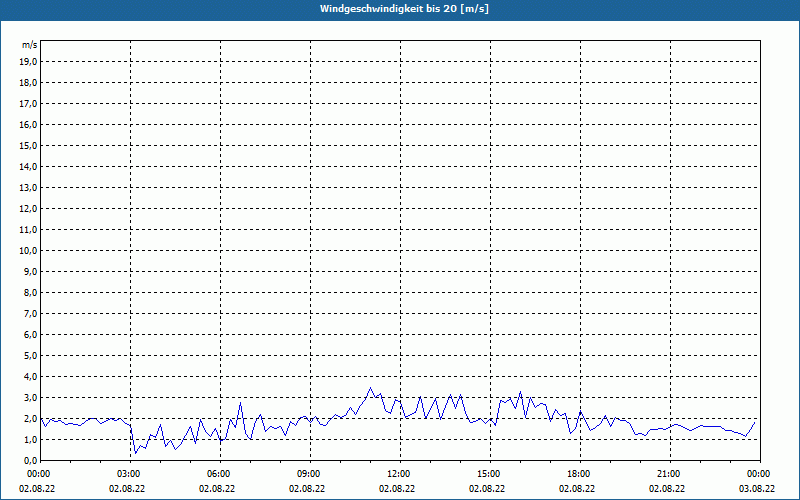Click the '13,0' y-axis label
The image size is (800, 500).
pyautogui.click(x=28, y=188)
